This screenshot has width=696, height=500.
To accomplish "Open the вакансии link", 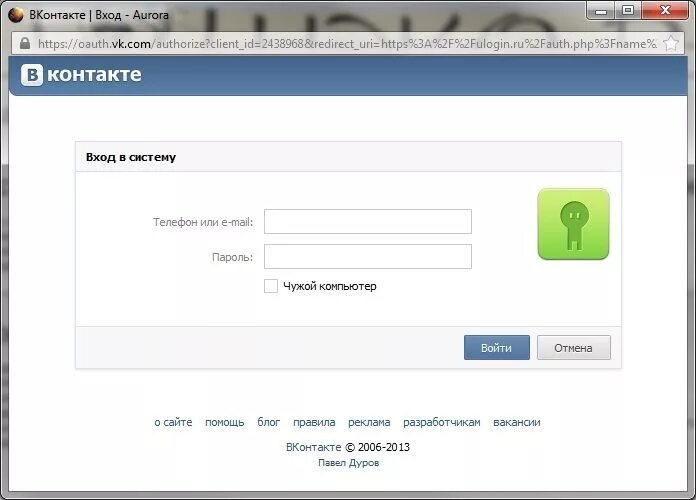I will [x=517, y=422].
